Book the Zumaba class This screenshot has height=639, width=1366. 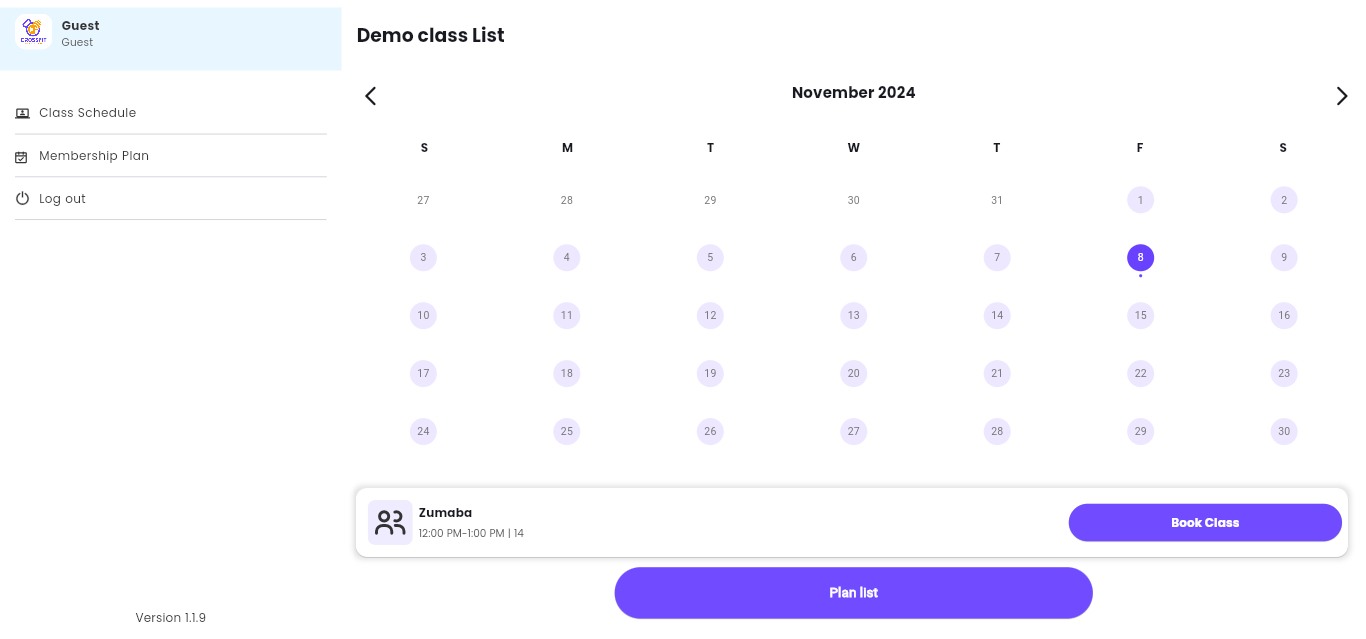tap(1205, 522)
